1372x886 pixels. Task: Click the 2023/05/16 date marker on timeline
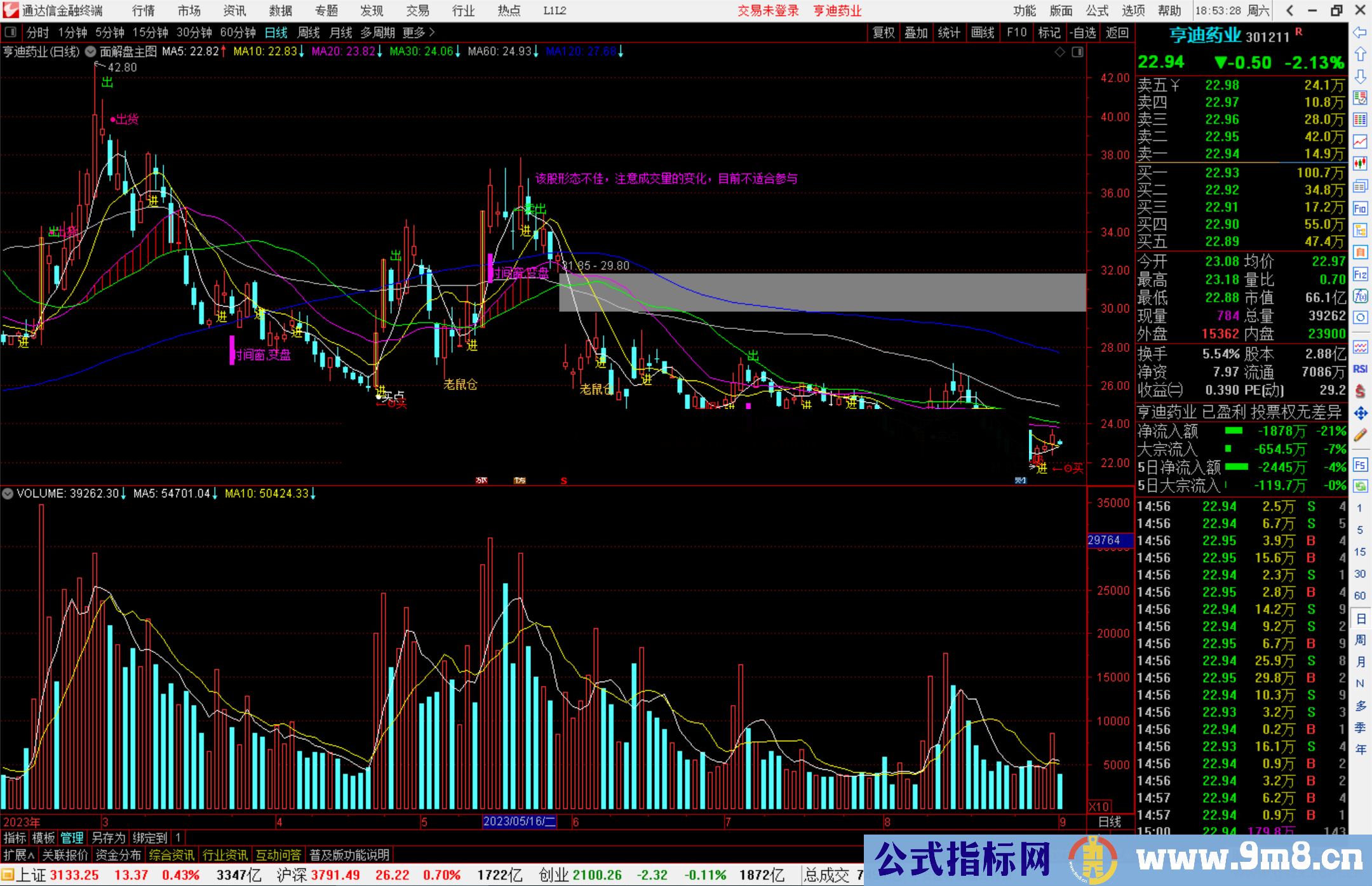tap(519, 821)
